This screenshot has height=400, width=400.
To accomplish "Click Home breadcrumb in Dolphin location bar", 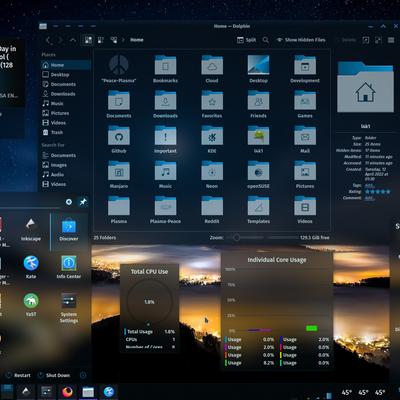I will pyautogui.click(x=137, y=40).
